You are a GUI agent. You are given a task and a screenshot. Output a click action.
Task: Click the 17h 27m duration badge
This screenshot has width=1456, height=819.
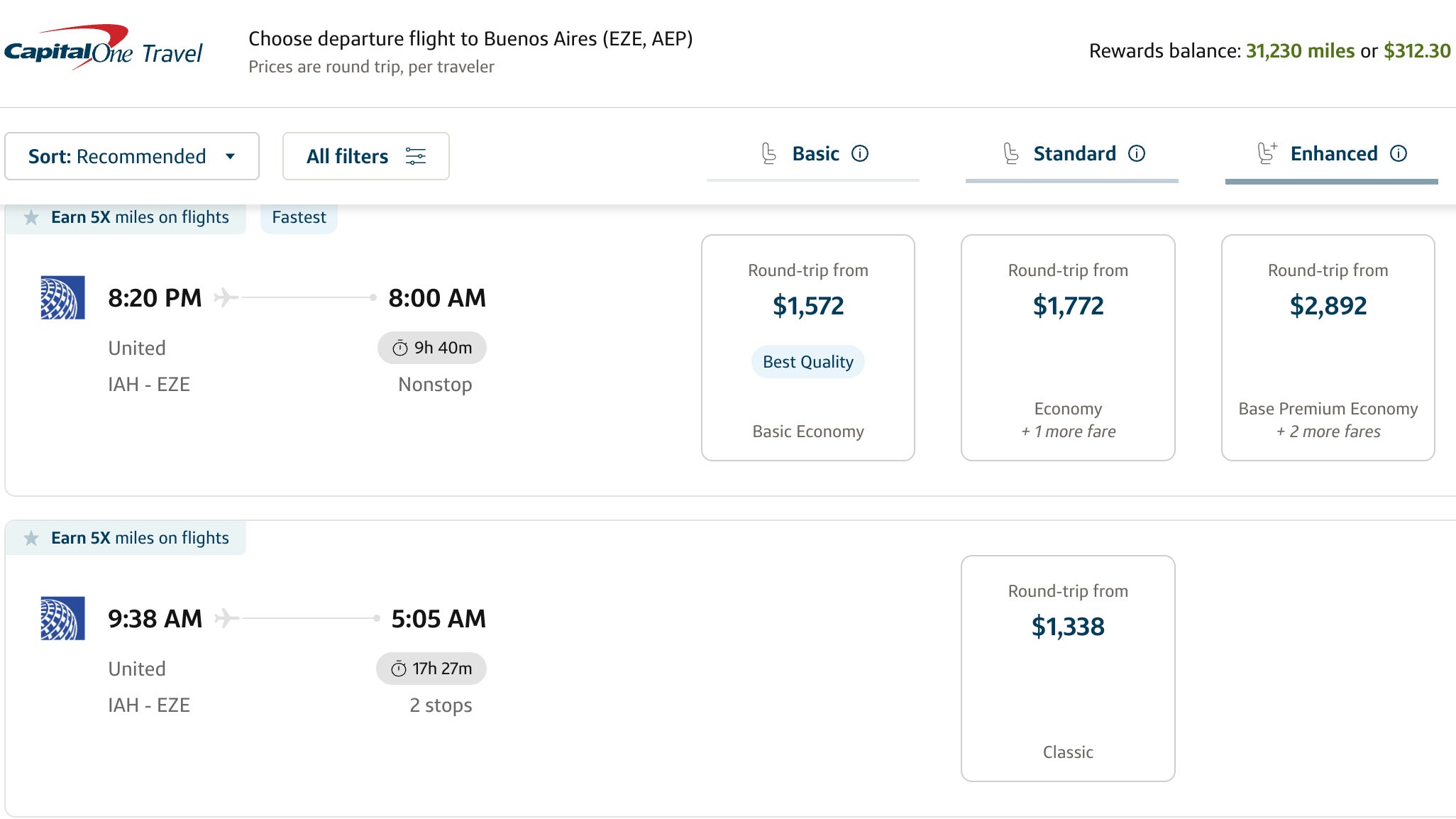[430, 668]
